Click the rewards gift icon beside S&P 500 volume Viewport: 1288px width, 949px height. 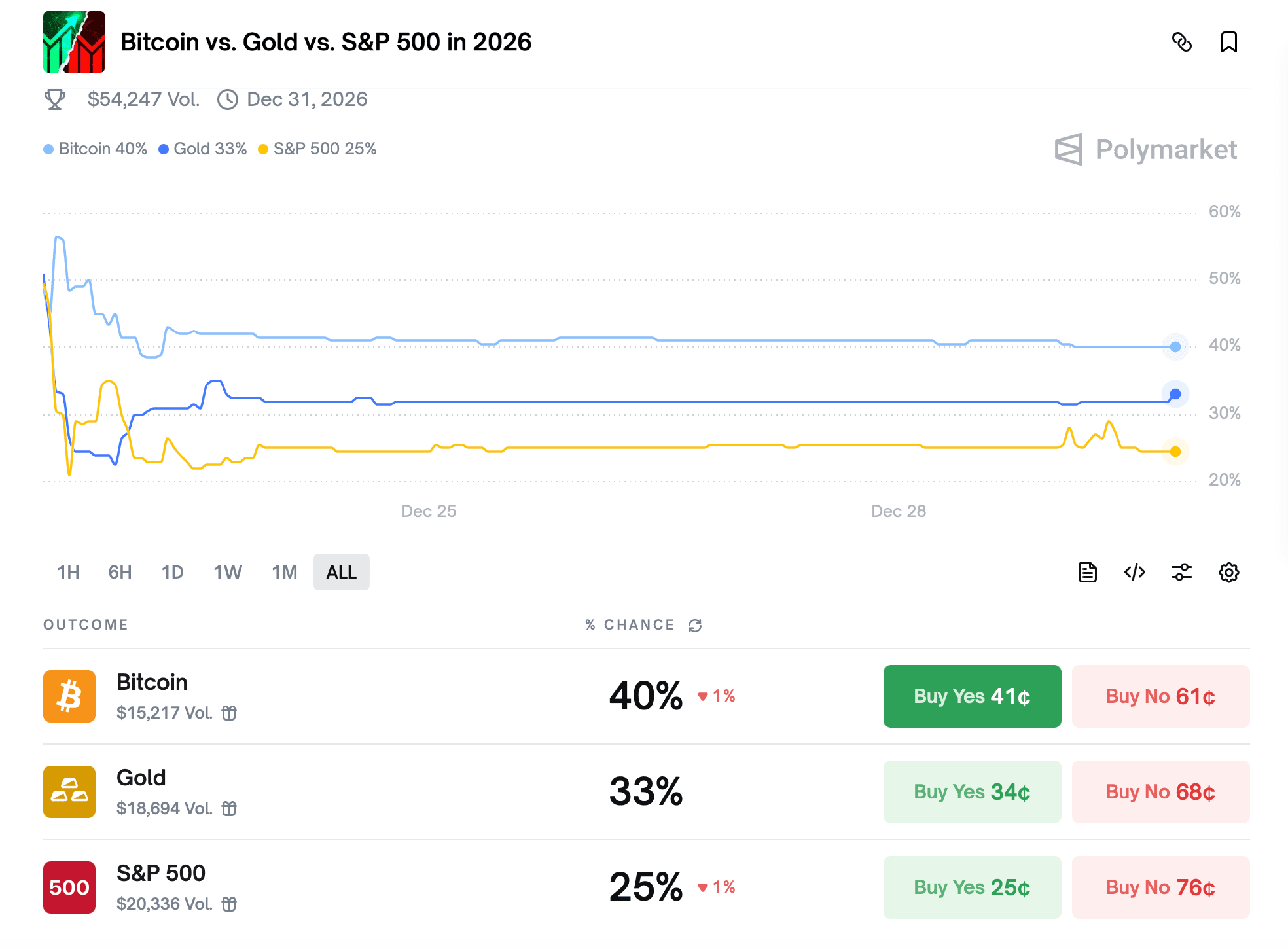229,904
